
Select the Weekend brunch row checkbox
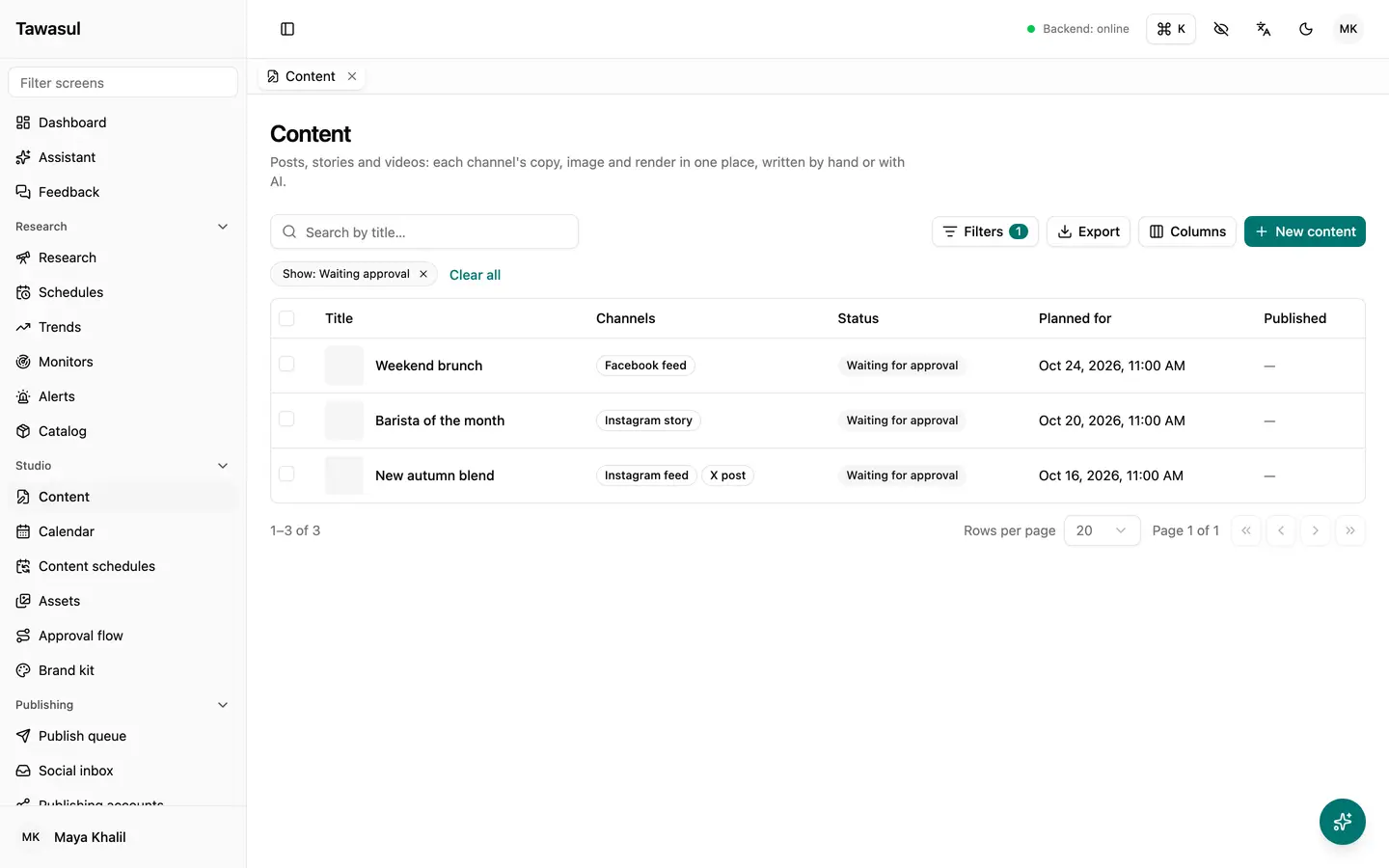click(286, 364)
